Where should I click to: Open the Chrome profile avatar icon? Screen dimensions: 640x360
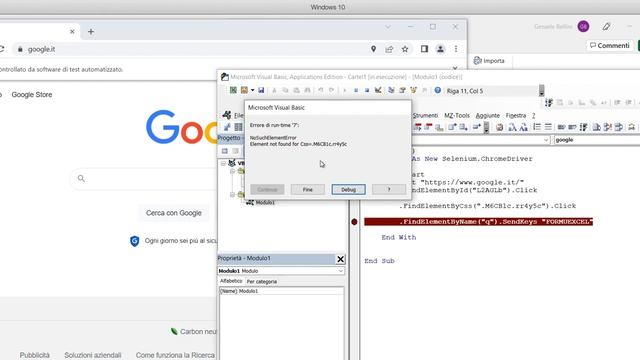pos(440,49)
